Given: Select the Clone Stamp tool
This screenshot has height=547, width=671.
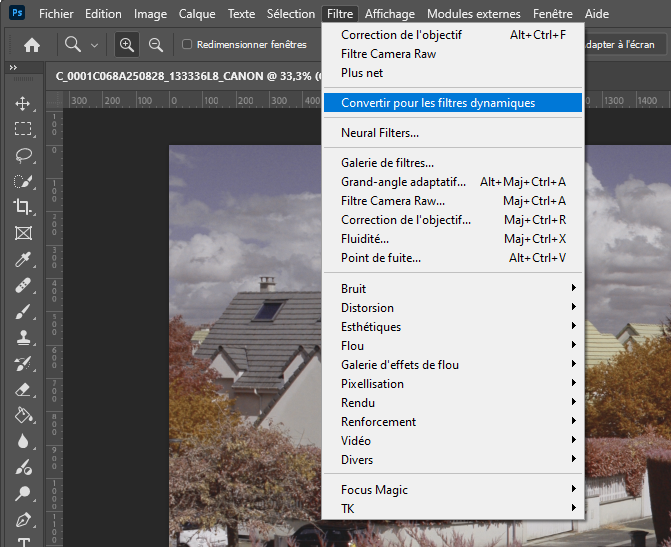Looking at the screenshot, I should (x=24, y=338).
